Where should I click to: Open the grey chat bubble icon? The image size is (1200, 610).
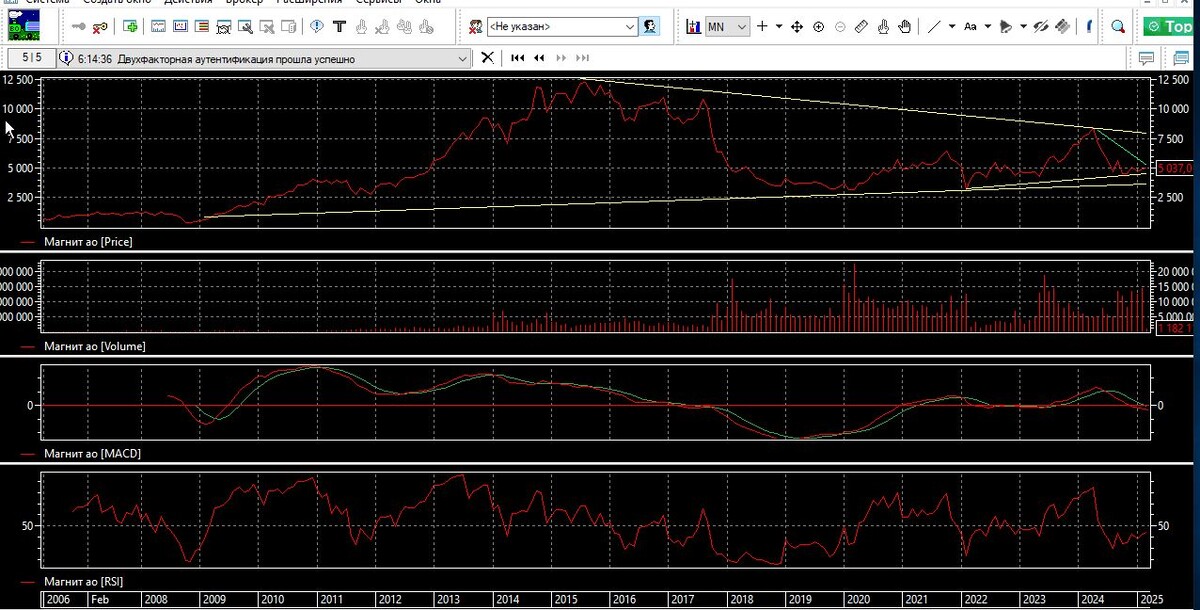[x=1148, y=58]
